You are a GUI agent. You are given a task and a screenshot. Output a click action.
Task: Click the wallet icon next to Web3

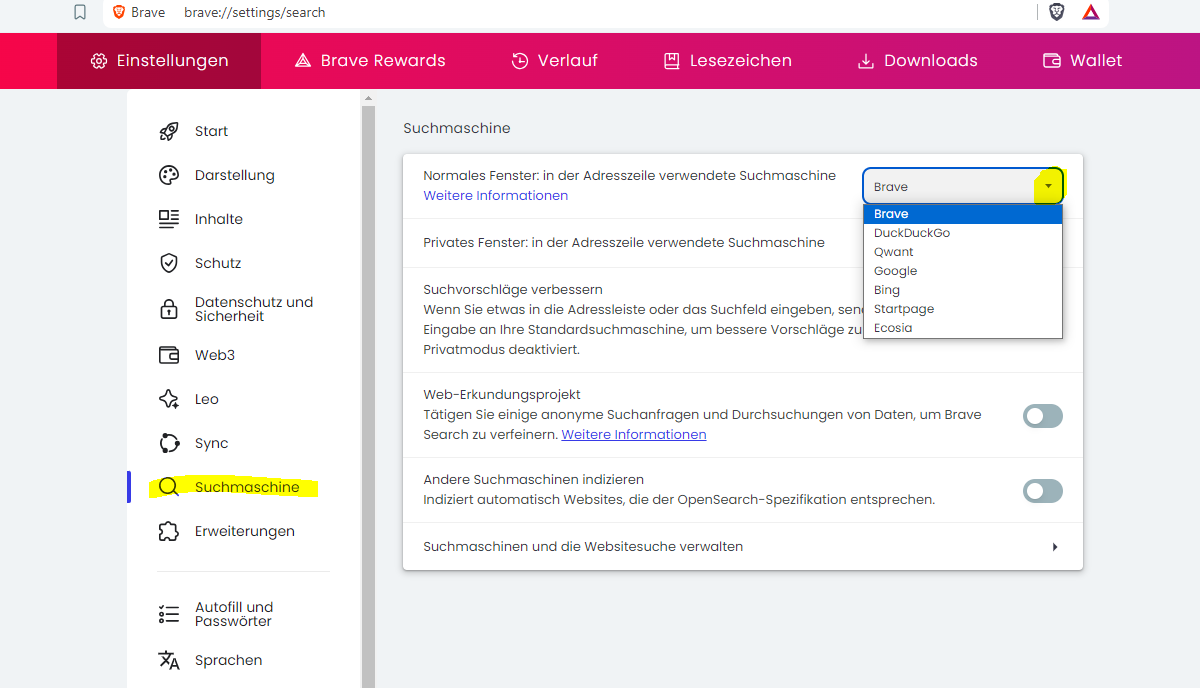[x=169, y=355]
